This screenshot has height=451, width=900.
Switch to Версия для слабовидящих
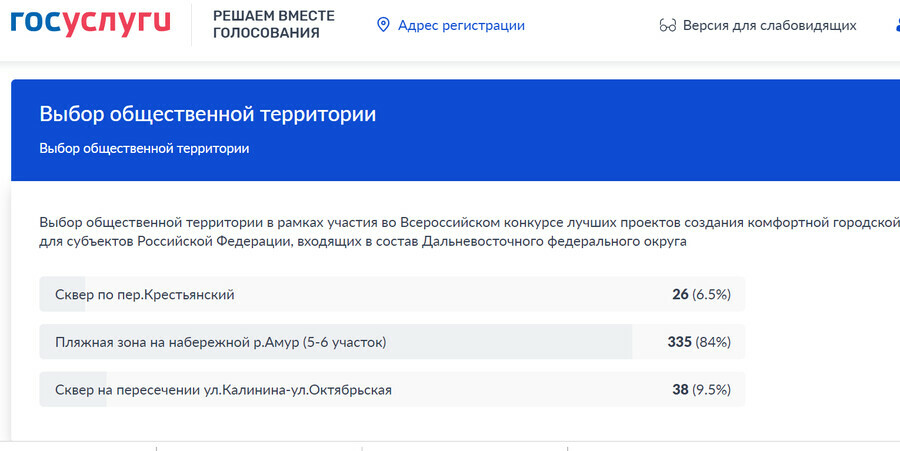(769, 25)
